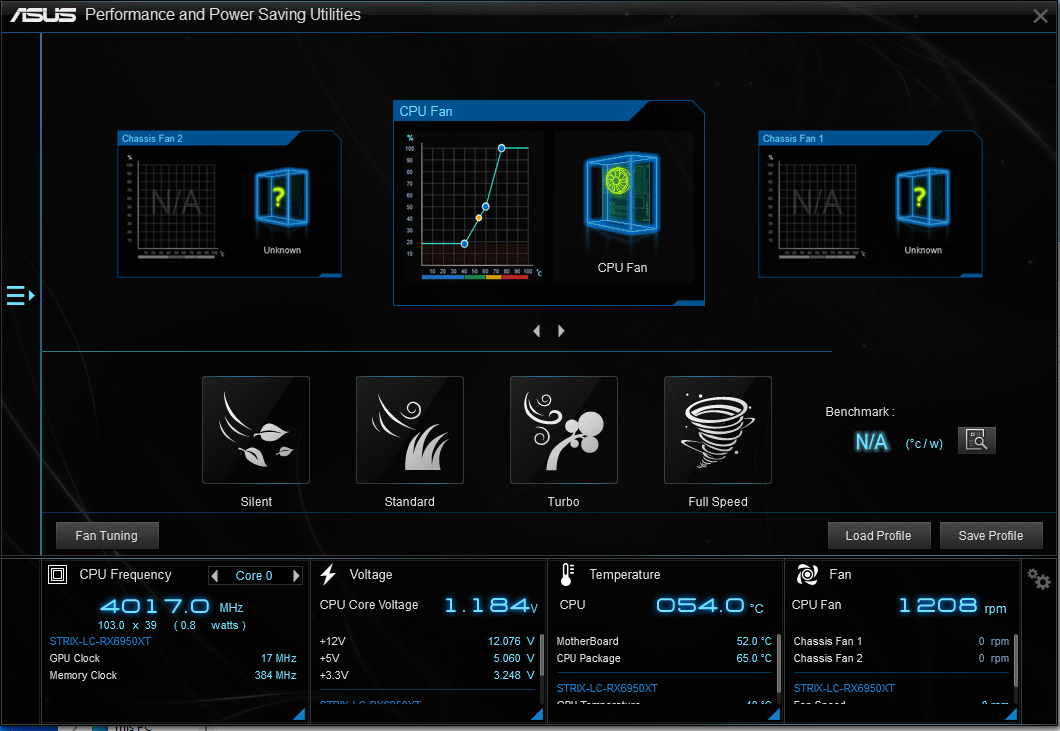The image size is (1060, 731).
Task: Open the Benchmark measurement tool
Action: (977, 440)
